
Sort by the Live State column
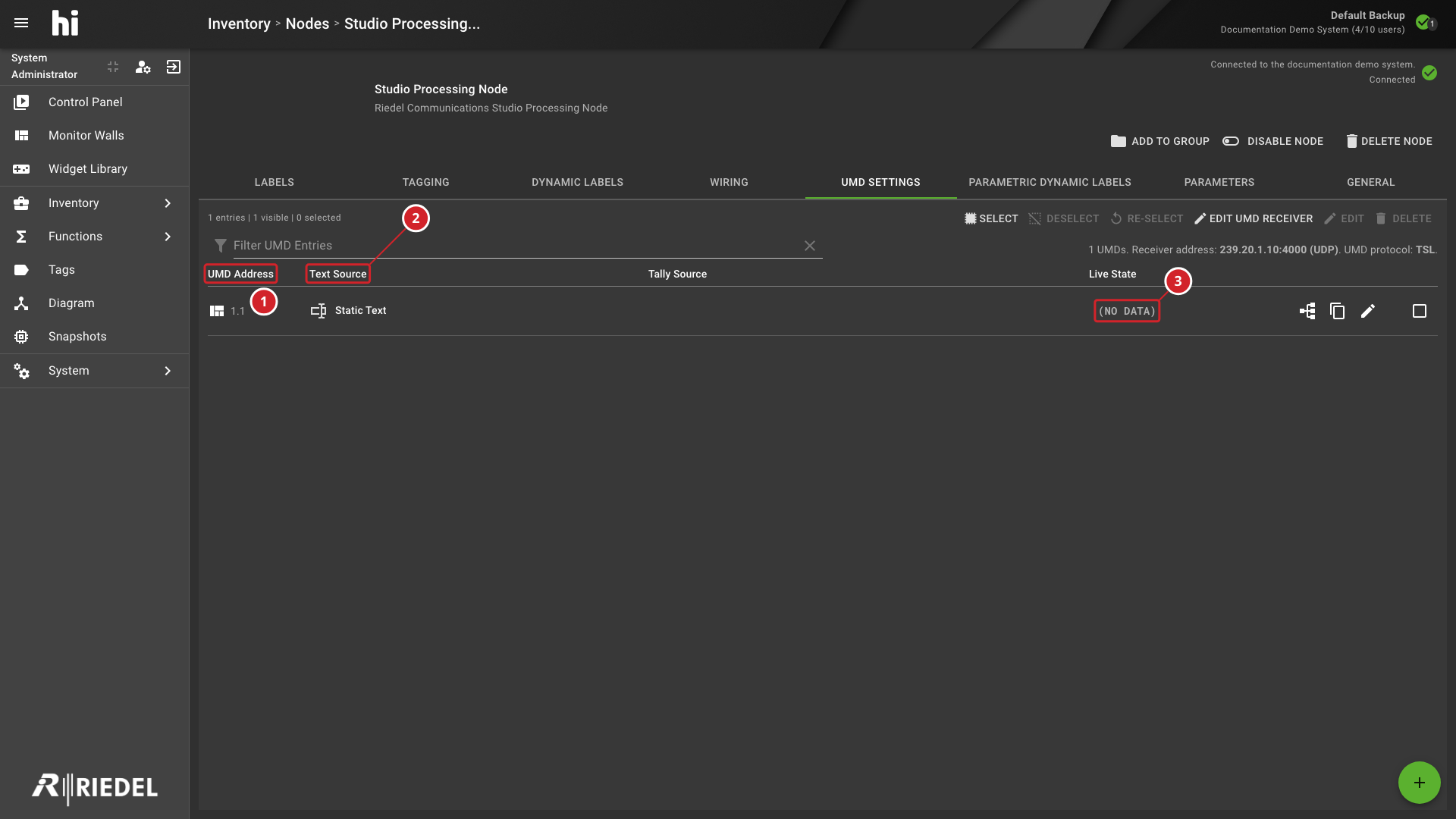click(x=1112, y=274)
